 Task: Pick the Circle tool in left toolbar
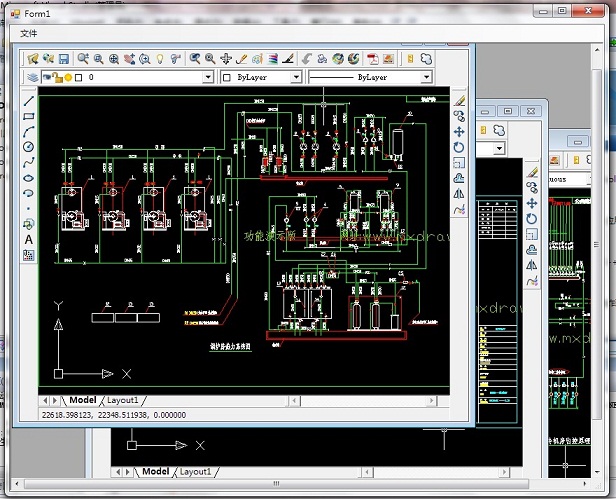pos(28,147)
